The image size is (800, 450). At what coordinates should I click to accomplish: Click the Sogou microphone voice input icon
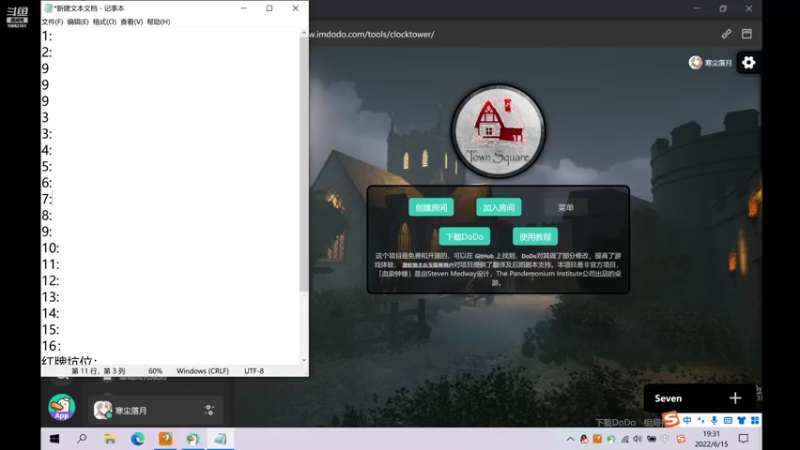[x=714, y=420]
